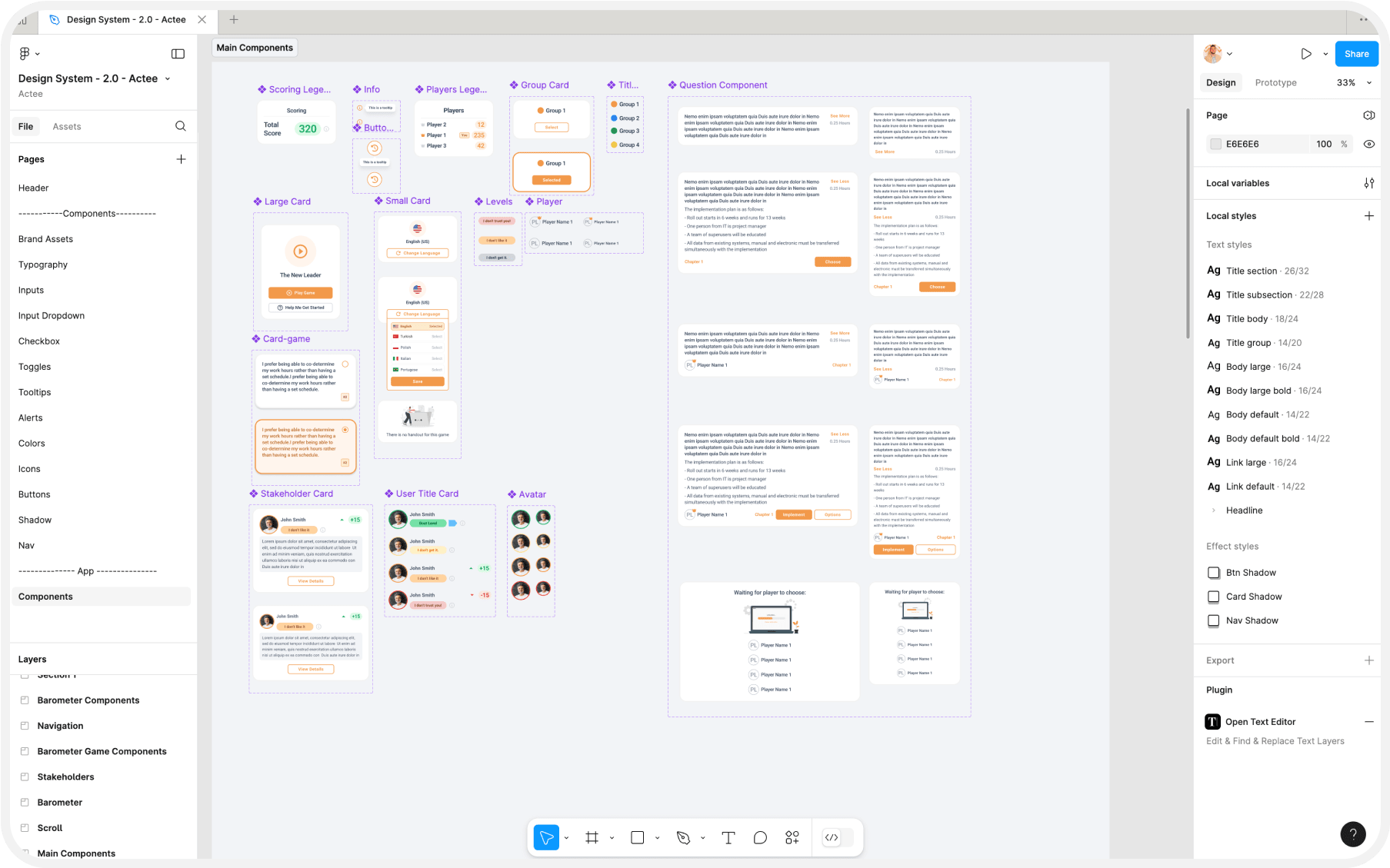Edit the background hex value E6E6E6
The height and width of the screenshot is (868, 1390).
coord(1242,144)
